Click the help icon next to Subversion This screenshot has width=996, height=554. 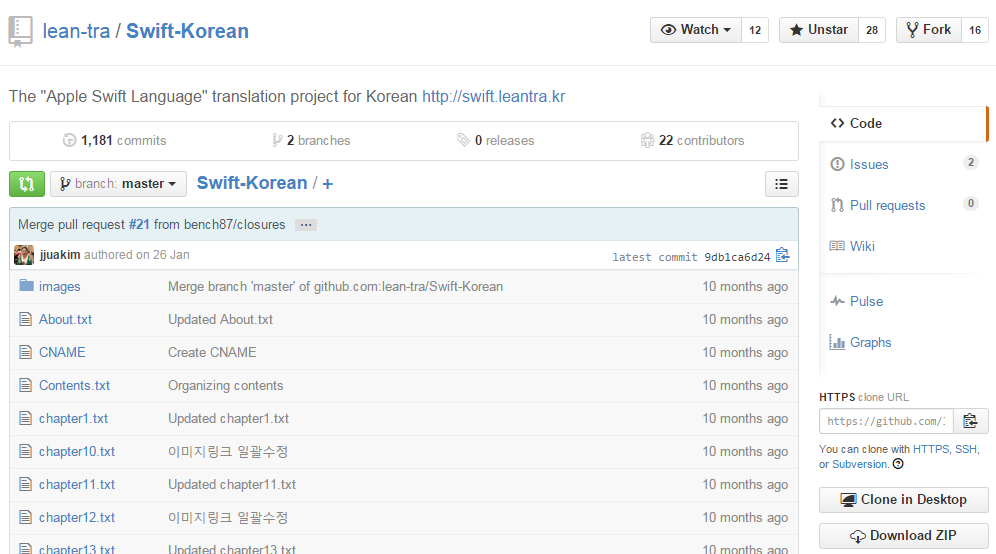click(898, 464)
